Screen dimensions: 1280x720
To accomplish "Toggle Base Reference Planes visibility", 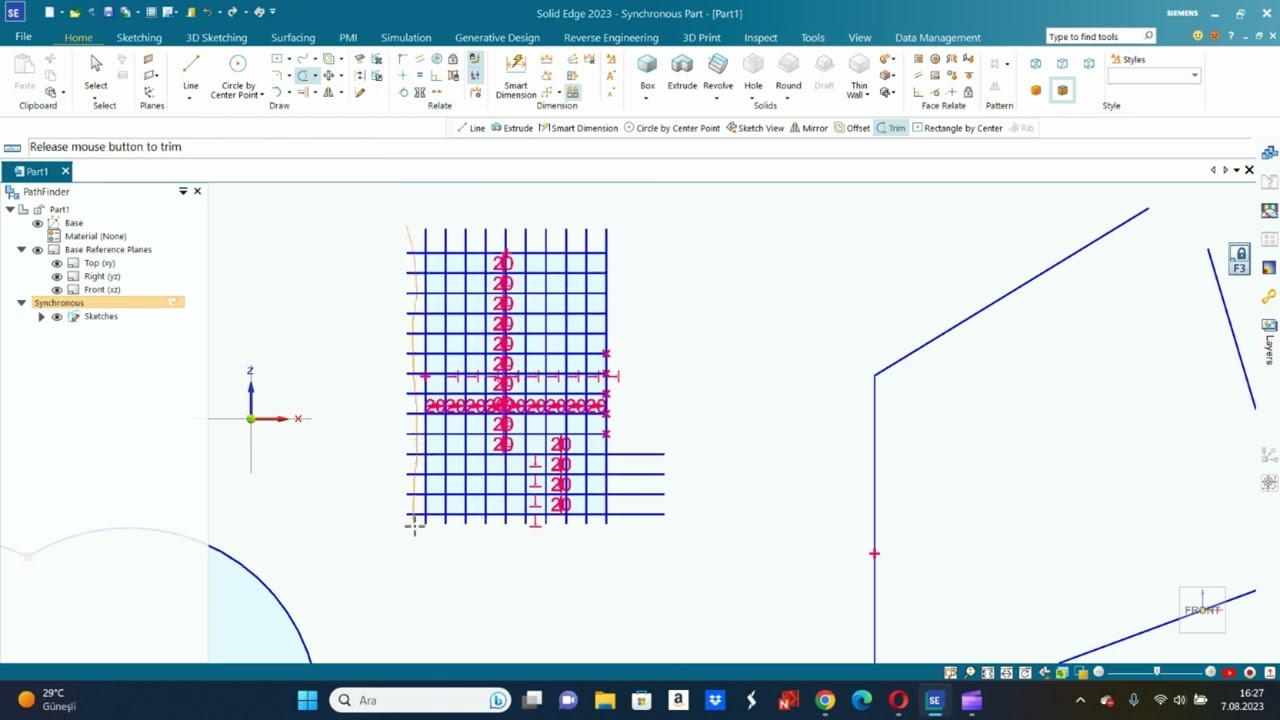I will click(38, 250).
